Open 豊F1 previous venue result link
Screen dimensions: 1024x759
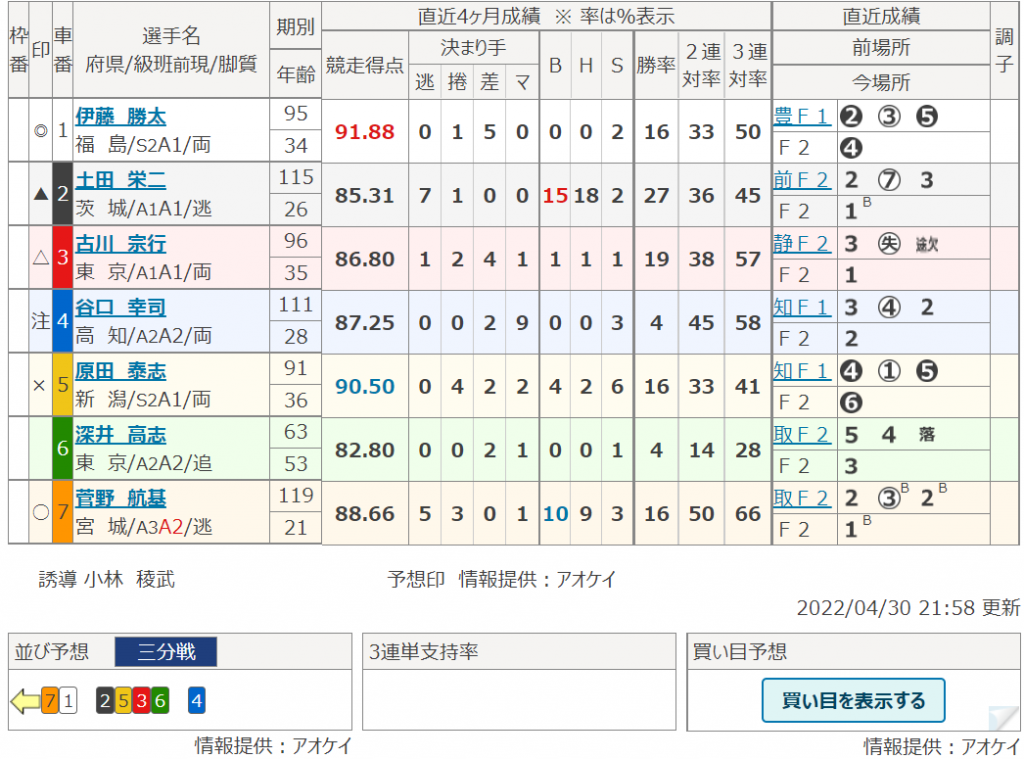pyautogui.click(x=801, y=116)
